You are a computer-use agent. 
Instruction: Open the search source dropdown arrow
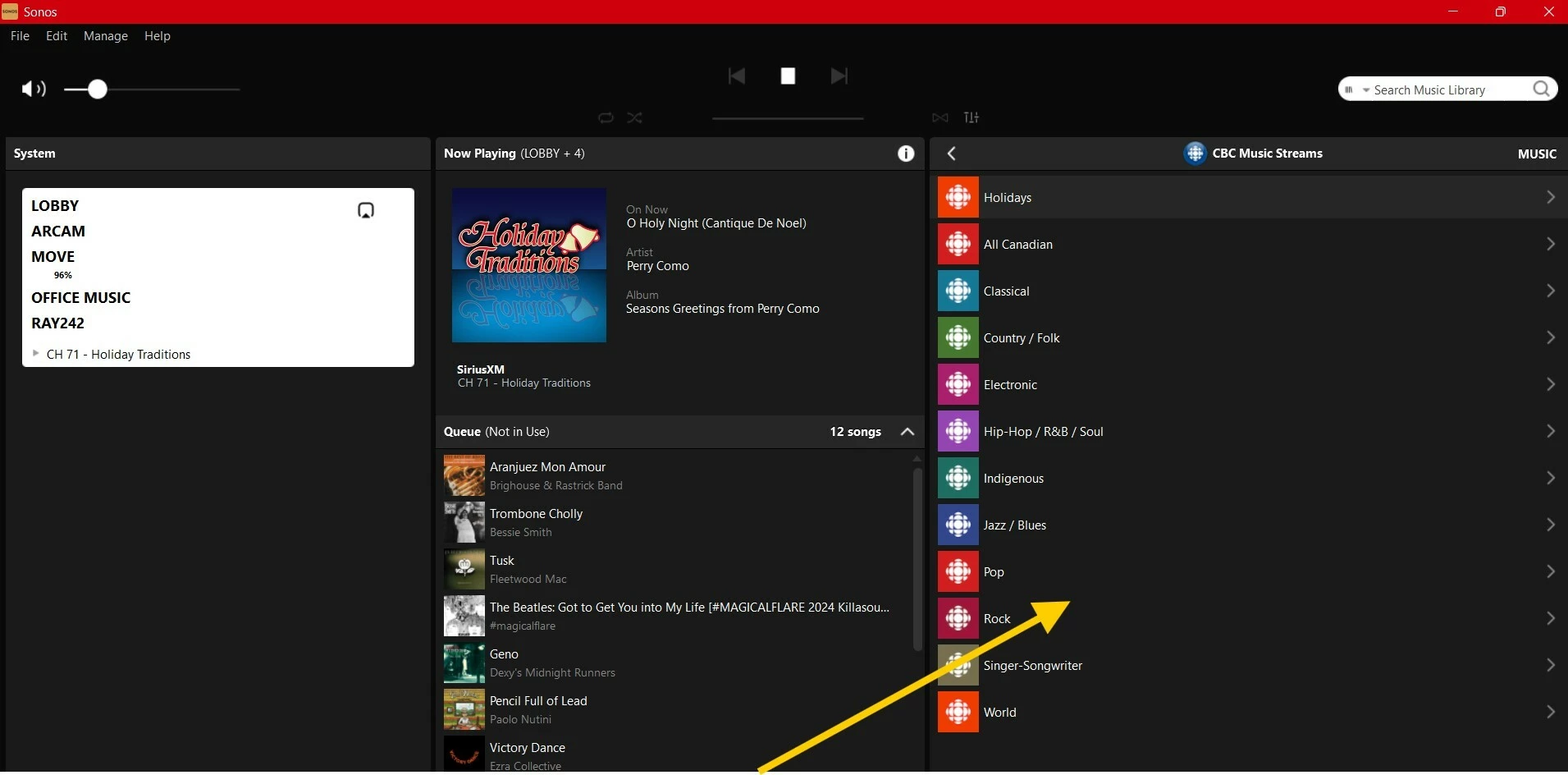(x=1366, y=90)
